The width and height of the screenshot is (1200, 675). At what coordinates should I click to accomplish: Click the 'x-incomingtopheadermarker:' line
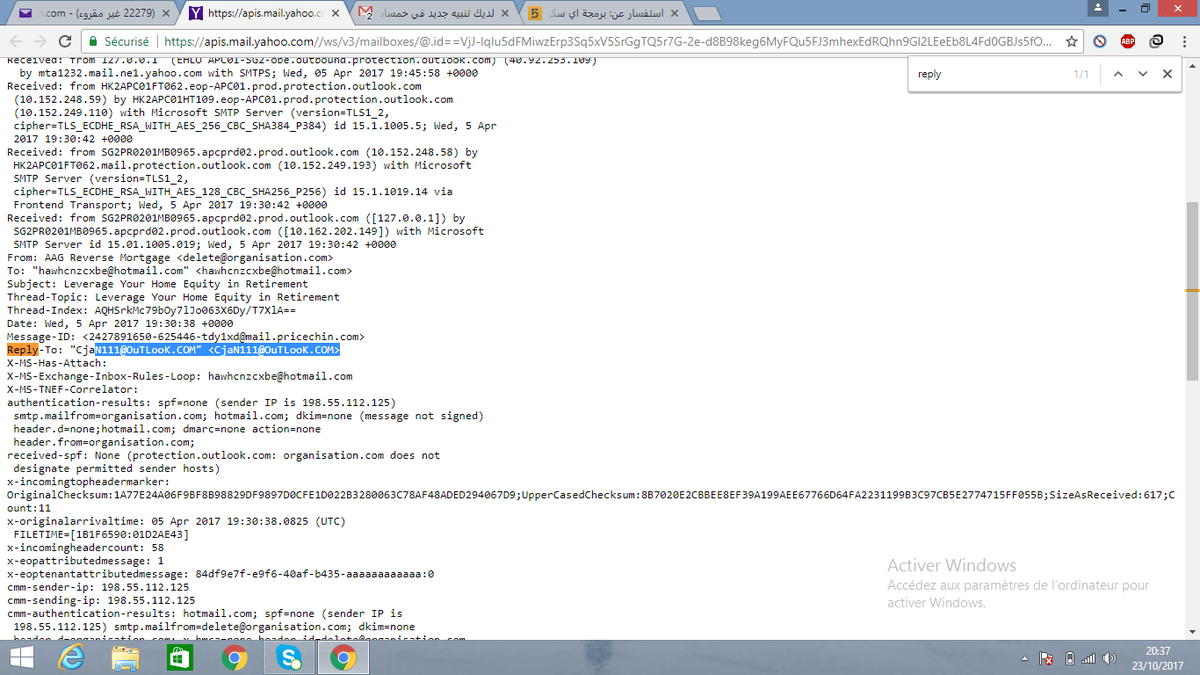(x=88, y=481)
